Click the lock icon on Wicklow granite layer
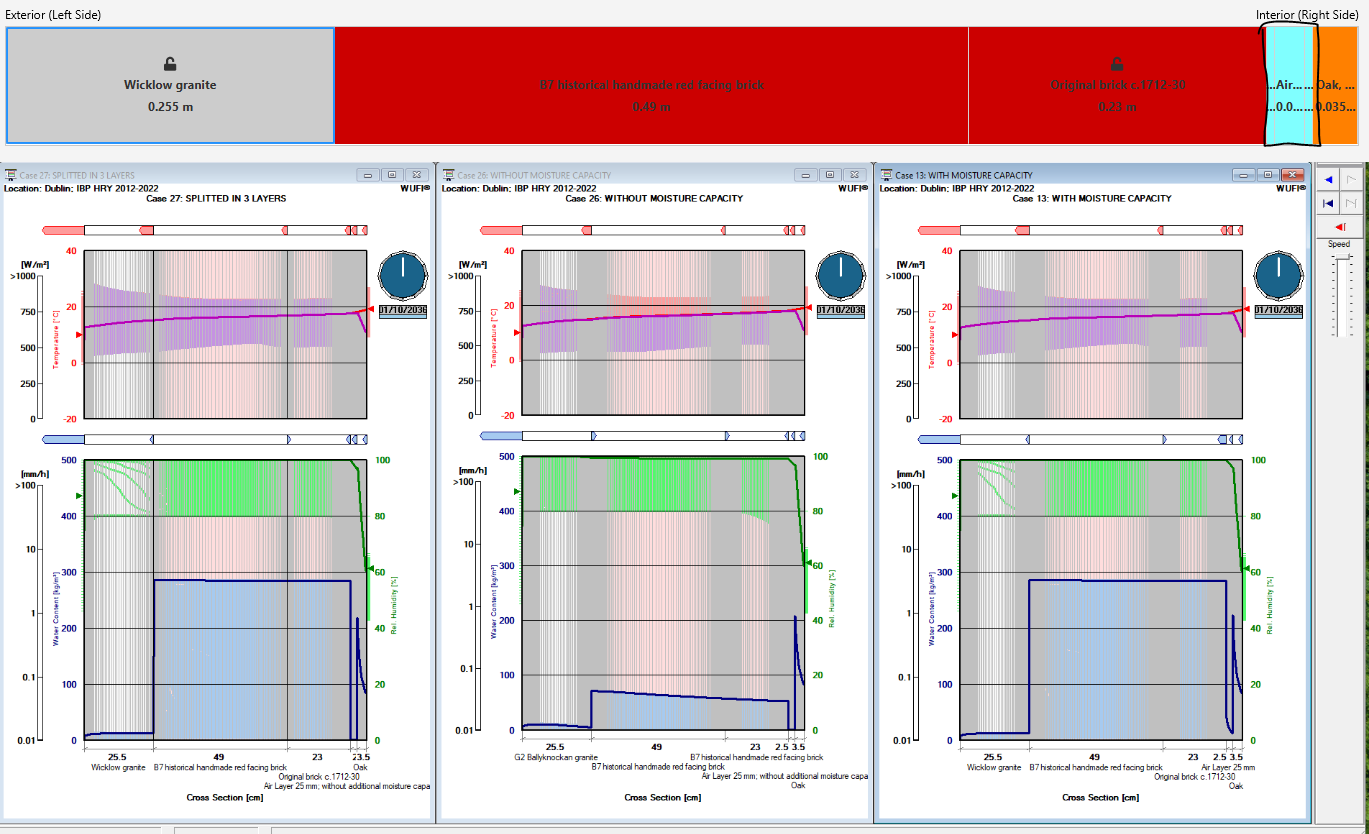 click(x=170, y=64)
